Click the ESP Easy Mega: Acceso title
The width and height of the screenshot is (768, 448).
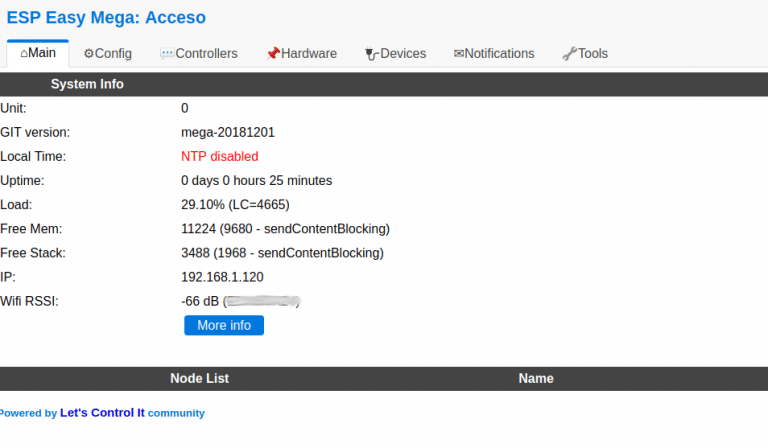[106, 17]
